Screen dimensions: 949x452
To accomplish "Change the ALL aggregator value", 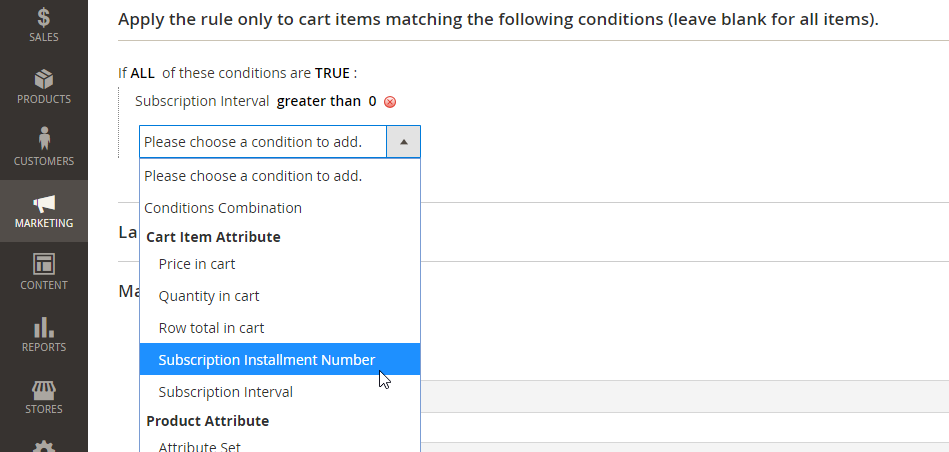I will click(x=141, y=73).
